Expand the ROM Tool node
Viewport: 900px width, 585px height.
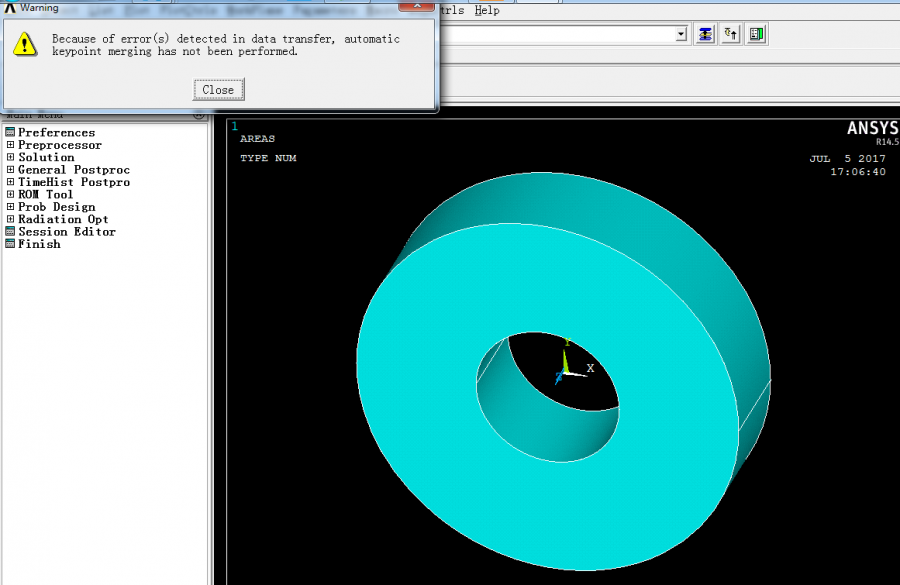11,194
